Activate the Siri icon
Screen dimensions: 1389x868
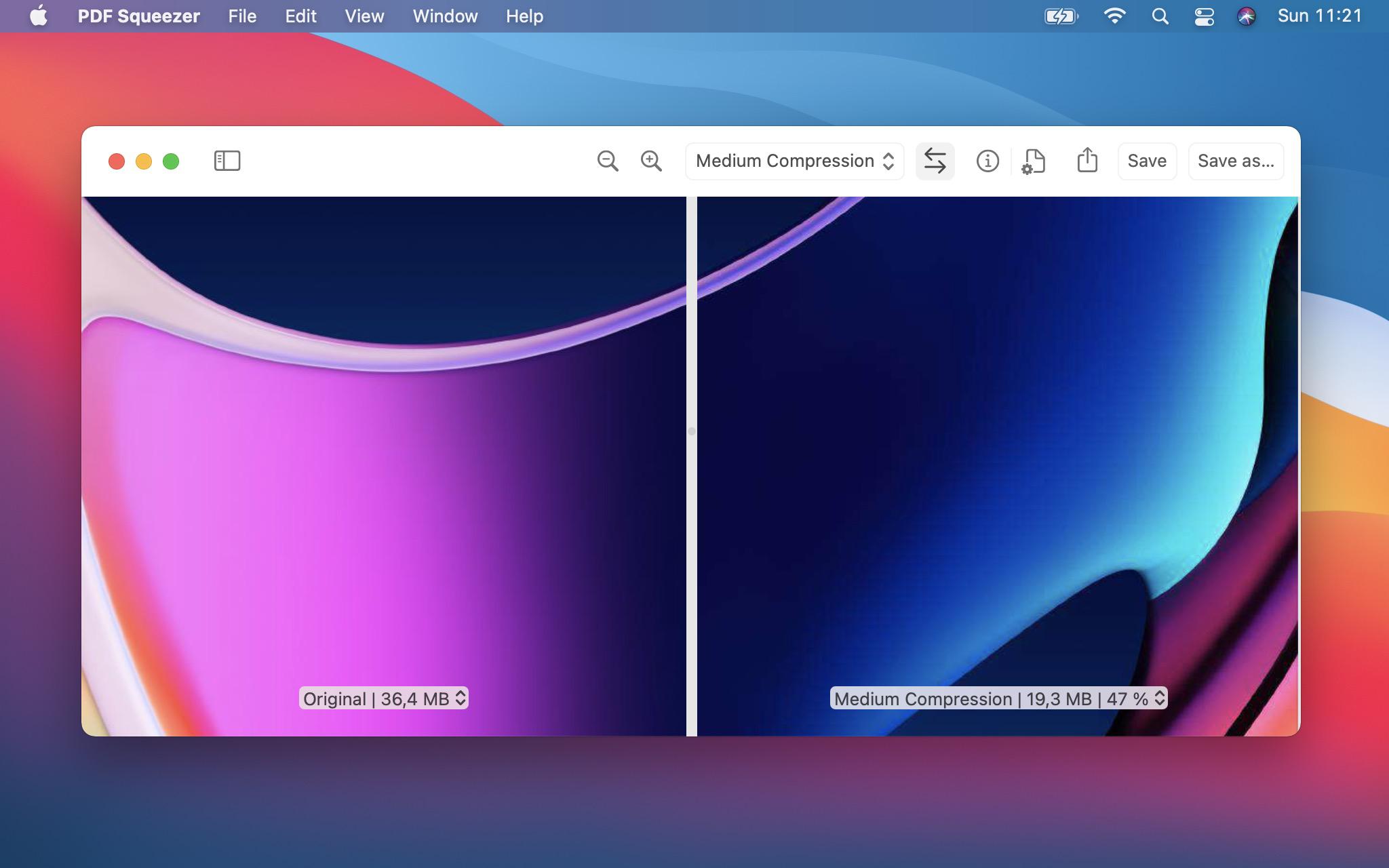1247,16
